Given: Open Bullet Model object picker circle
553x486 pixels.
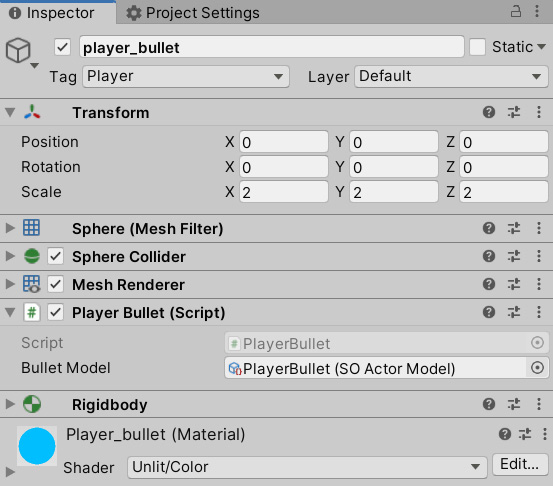Looking at the screenshot, I should (537, 368).
